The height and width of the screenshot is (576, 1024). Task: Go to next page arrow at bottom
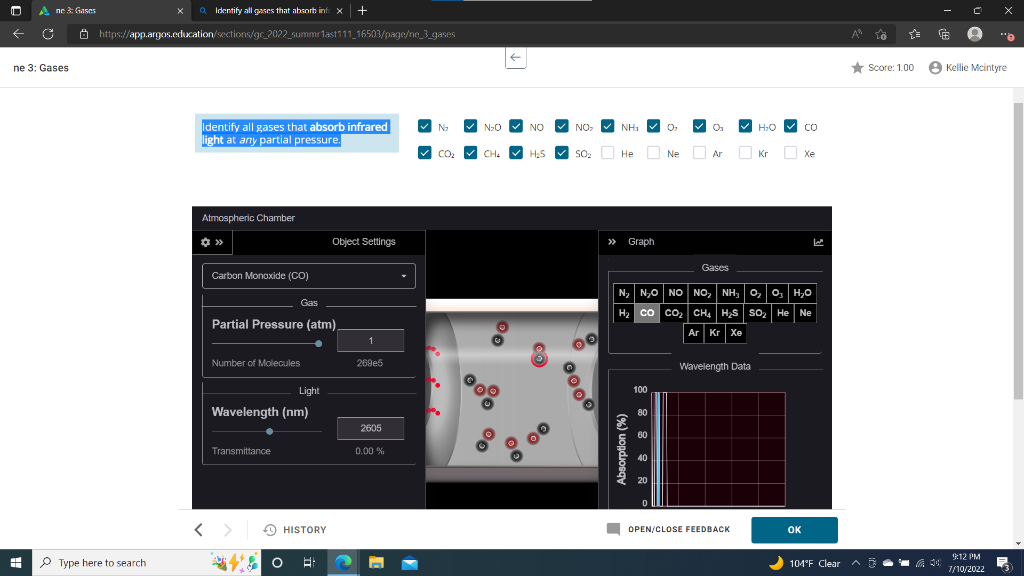point(227,530)
